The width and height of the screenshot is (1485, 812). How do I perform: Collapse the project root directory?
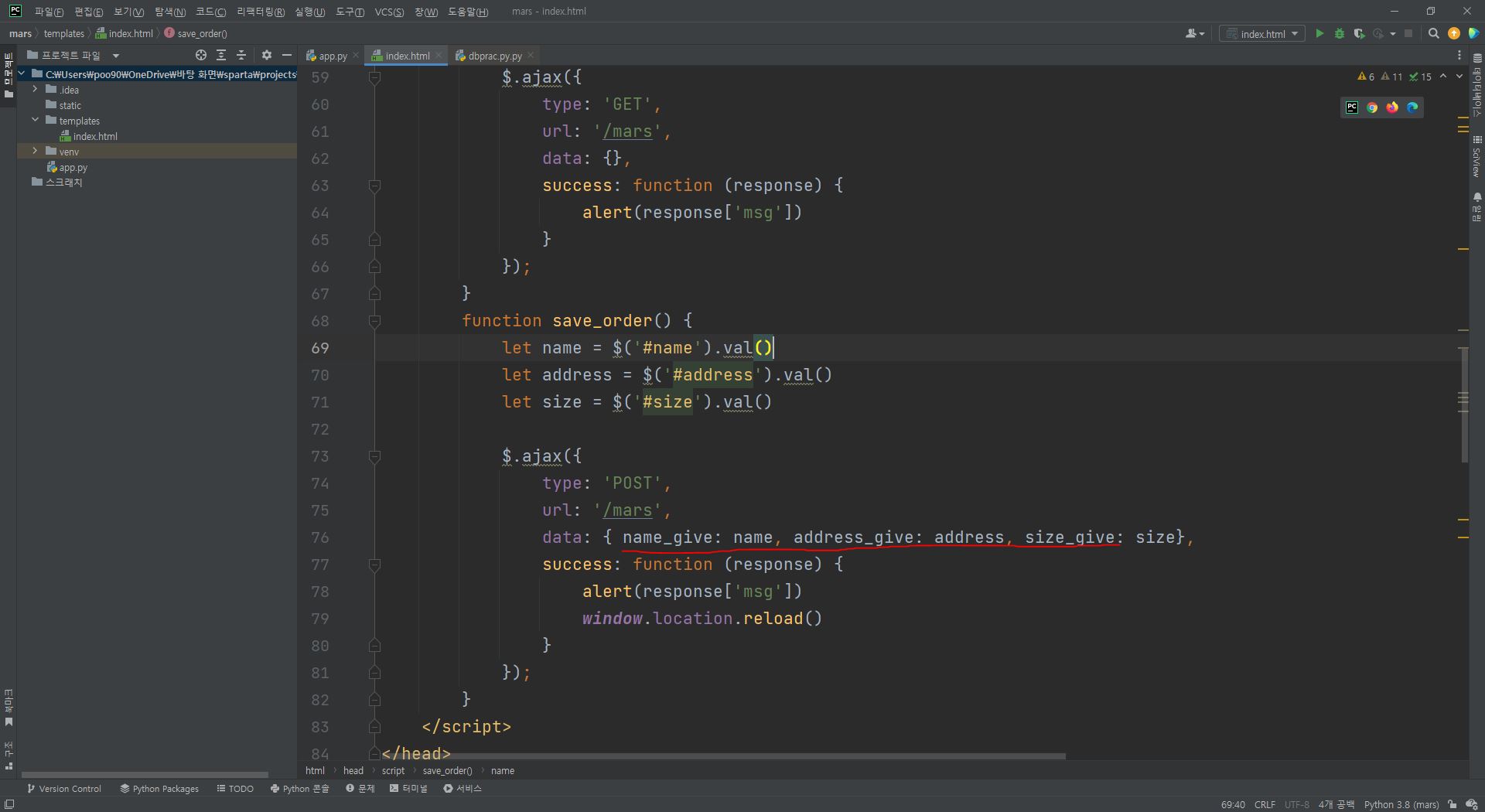[21, 74]
